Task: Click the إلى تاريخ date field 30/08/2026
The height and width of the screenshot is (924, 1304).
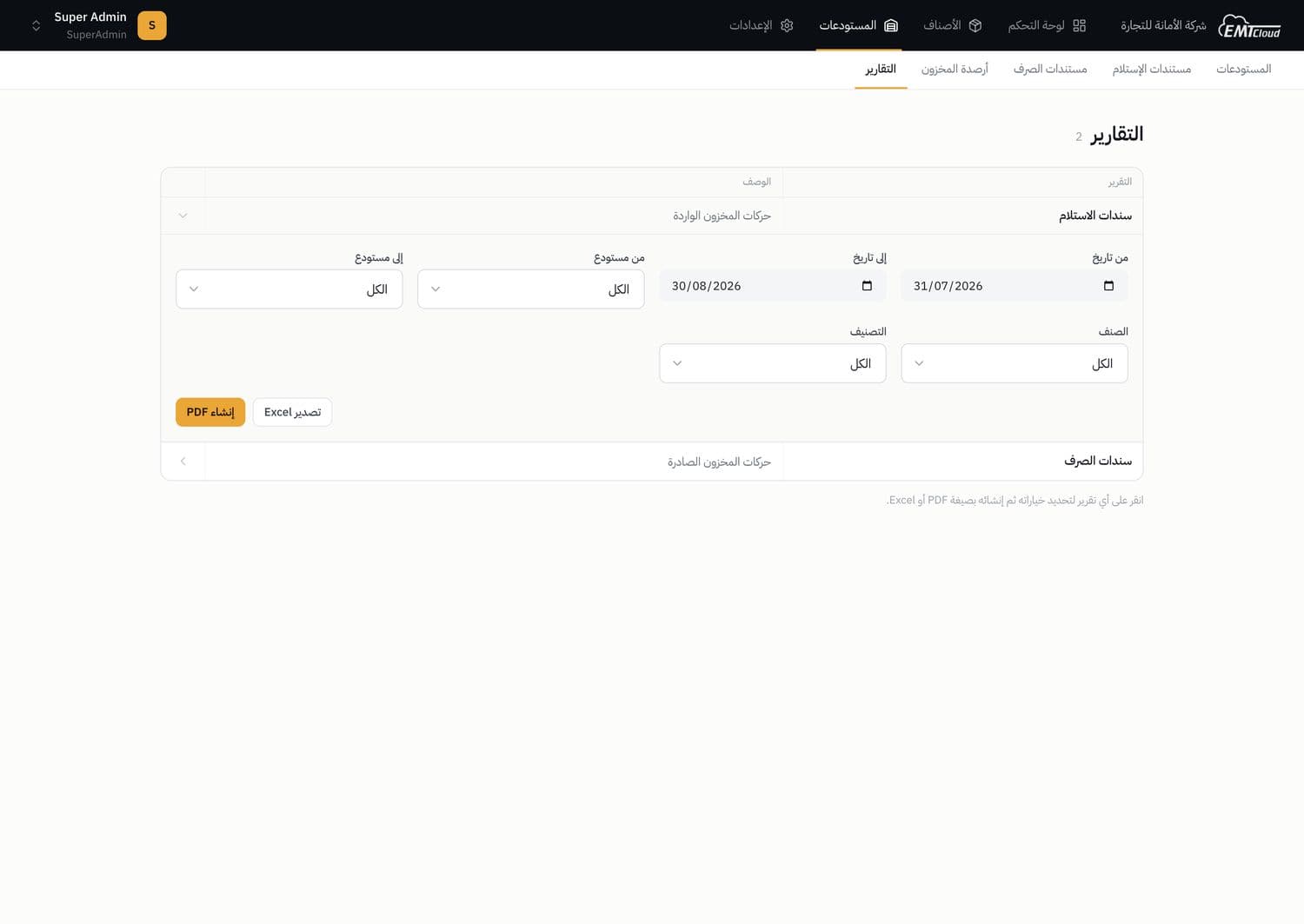Action: 772,286
